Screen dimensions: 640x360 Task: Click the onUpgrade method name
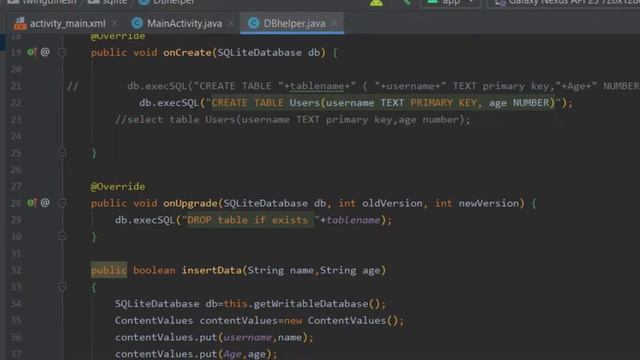[190, 203]
